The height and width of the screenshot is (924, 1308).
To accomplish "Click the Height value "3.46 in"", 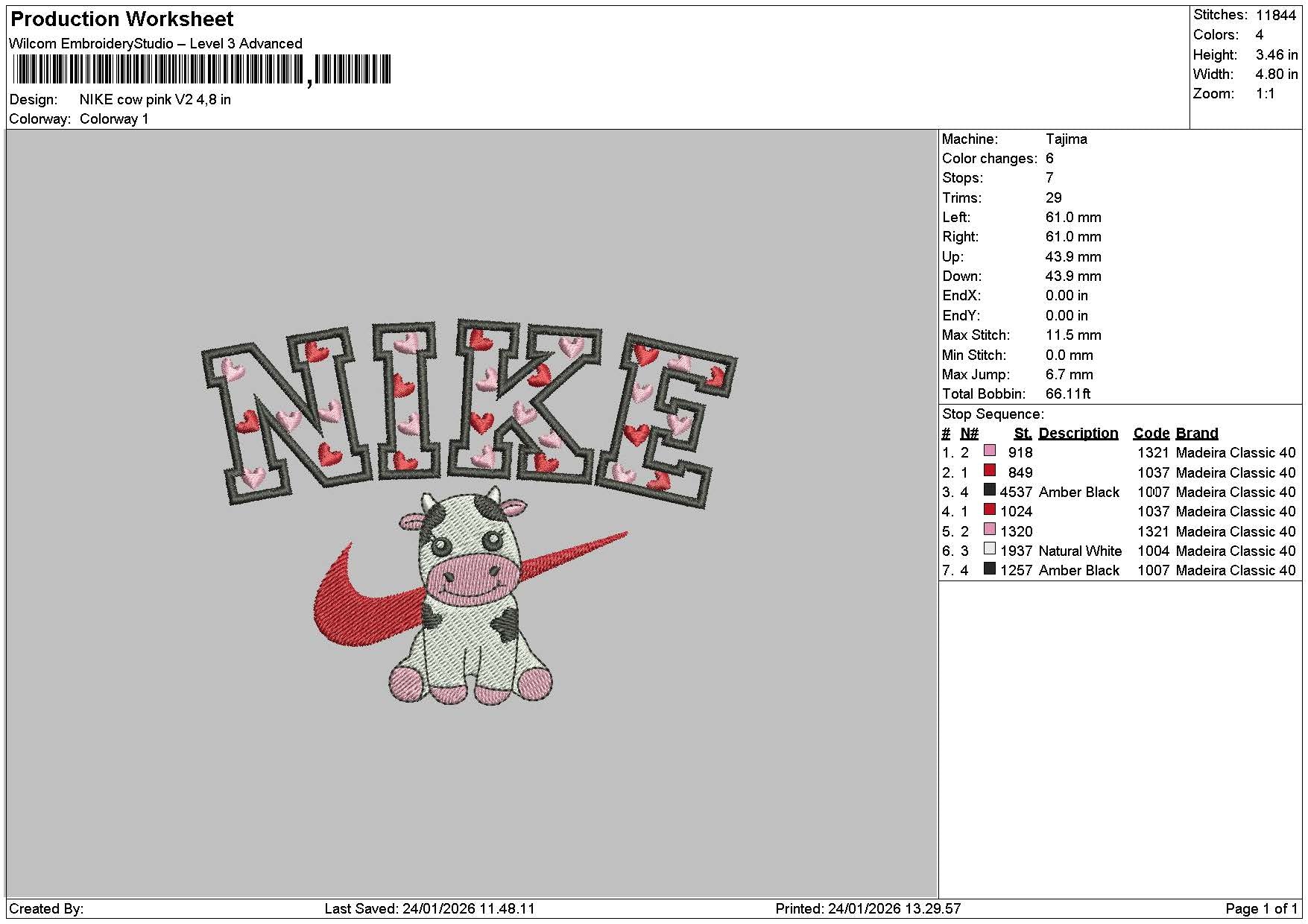I will coord(1277,54).
